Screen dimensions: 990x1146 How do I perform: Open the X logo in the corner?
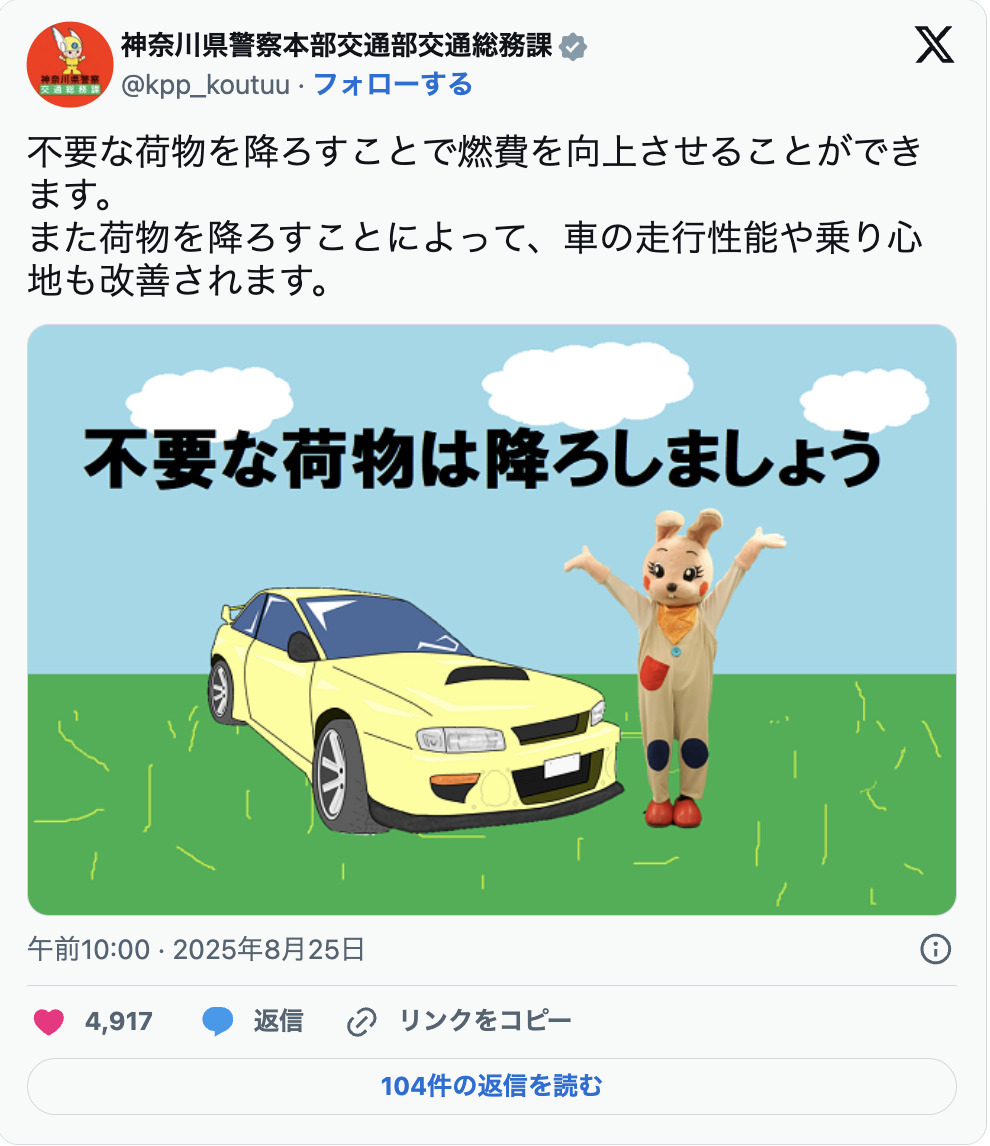[x=934, y=45]
